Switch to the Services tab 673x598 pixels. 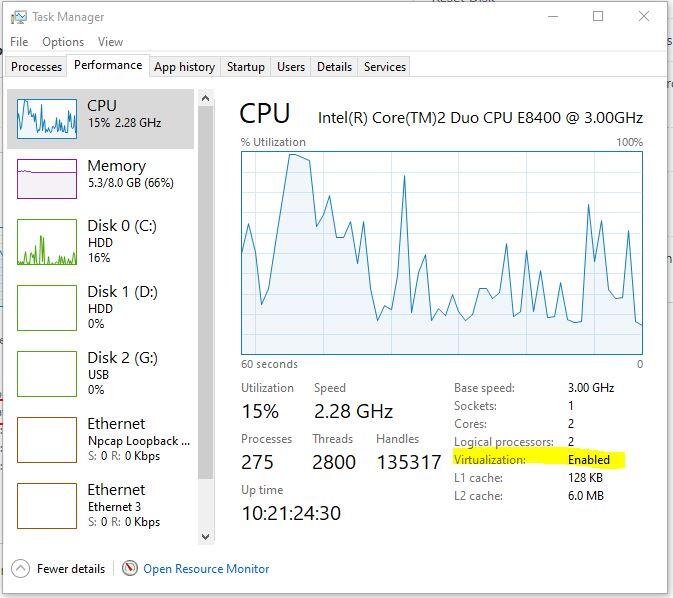click(x=385, y=67)
